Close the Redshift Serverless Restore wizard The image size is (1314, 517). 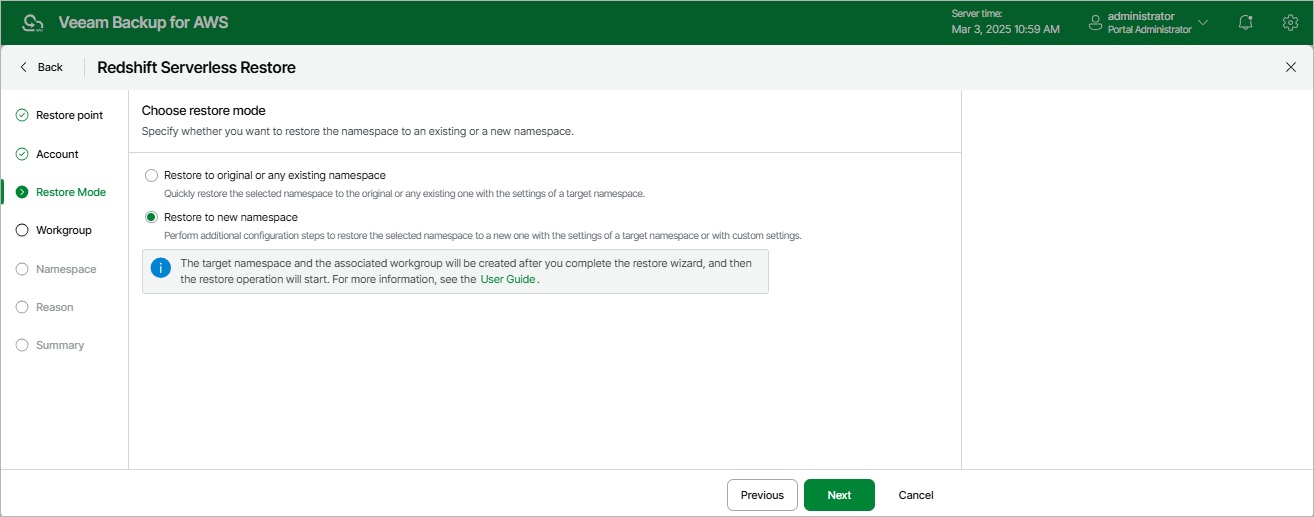(1290, 67)
